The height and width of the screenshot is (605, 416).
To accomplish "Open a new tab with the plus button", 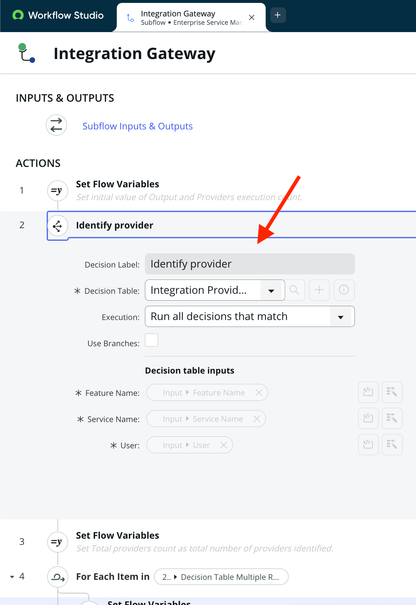I will (277, 15).
